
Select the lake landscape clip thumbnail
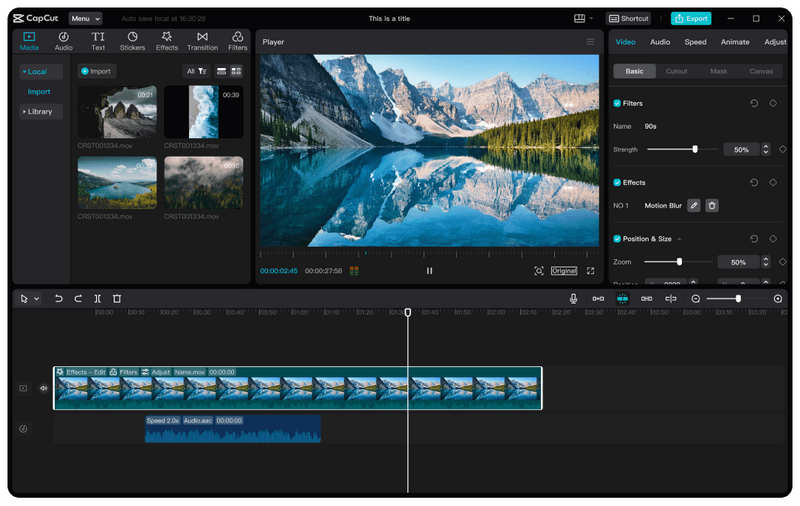[x=117, y=183]
